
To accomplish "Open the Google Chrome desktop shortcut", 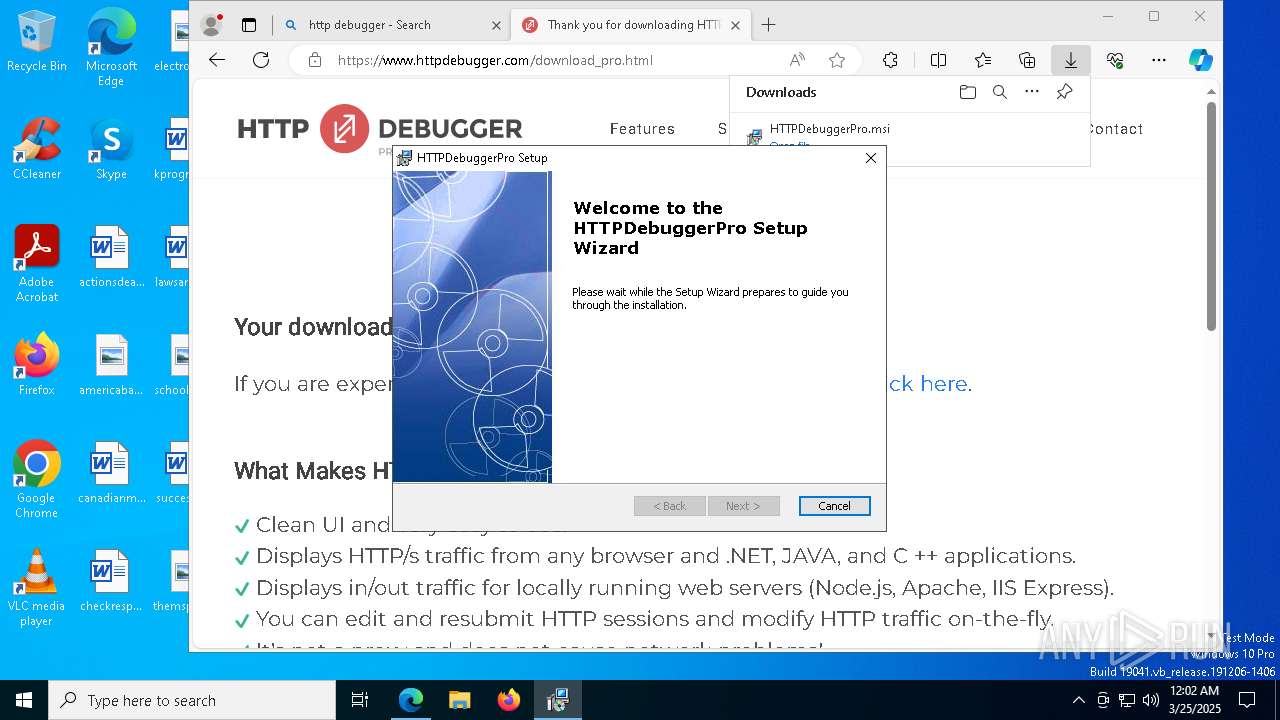I will 37,480.
